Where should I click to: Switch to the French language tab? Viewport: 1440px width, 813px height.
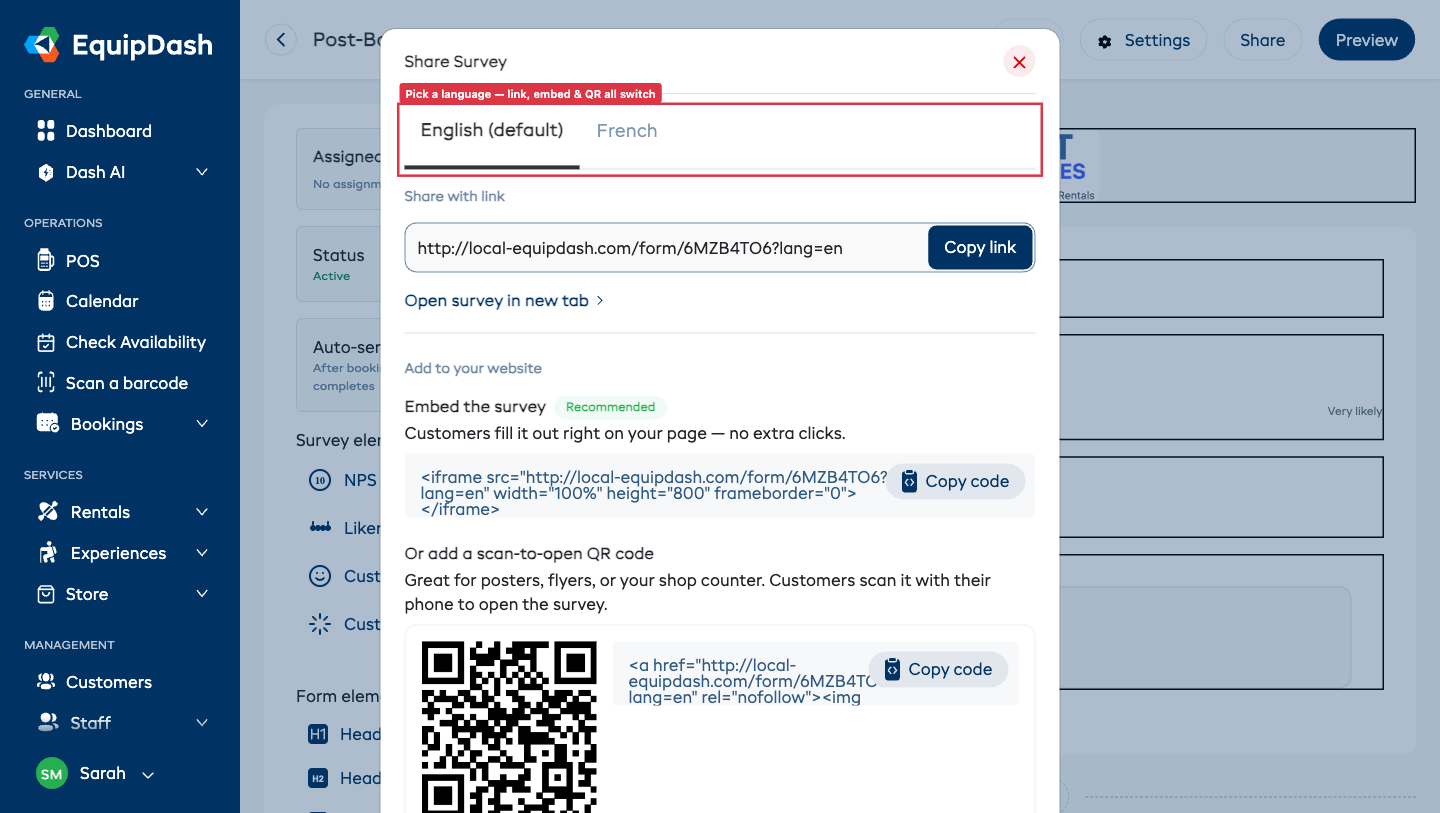[x=627, y=131]
